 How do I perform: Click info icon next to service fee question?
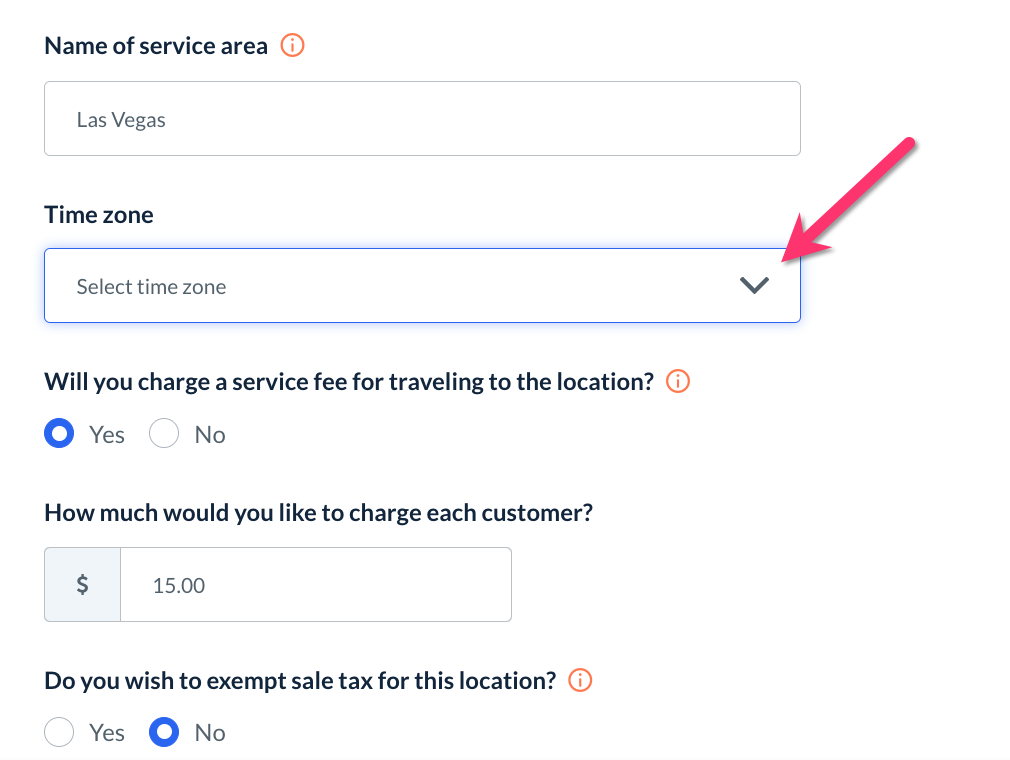pyautogui.click(x=678, y=382)
